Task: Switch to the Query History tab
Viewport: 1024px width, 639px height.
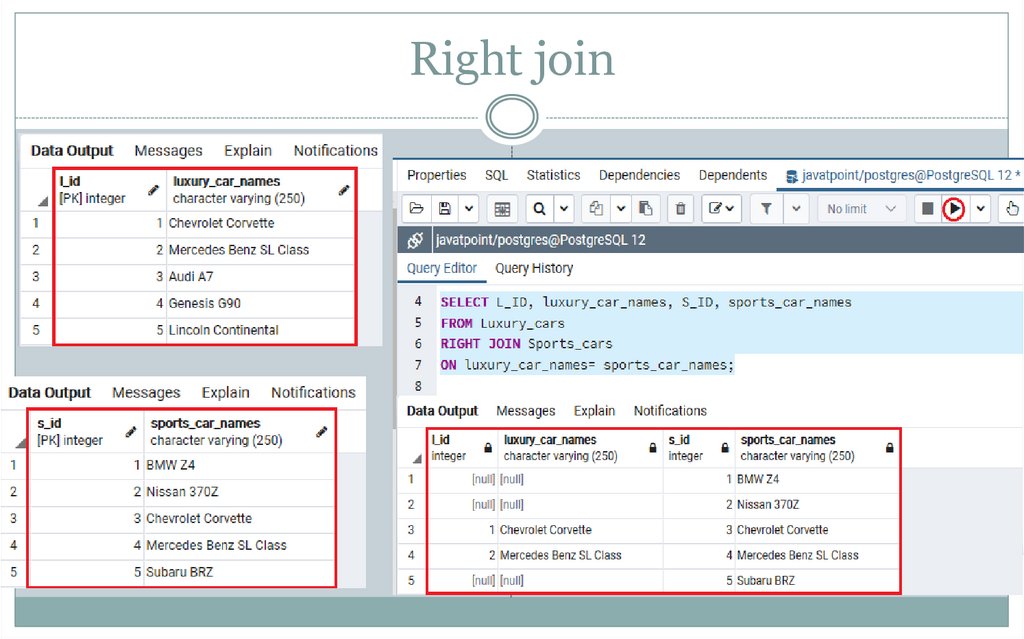Action: tap(534, 268)
